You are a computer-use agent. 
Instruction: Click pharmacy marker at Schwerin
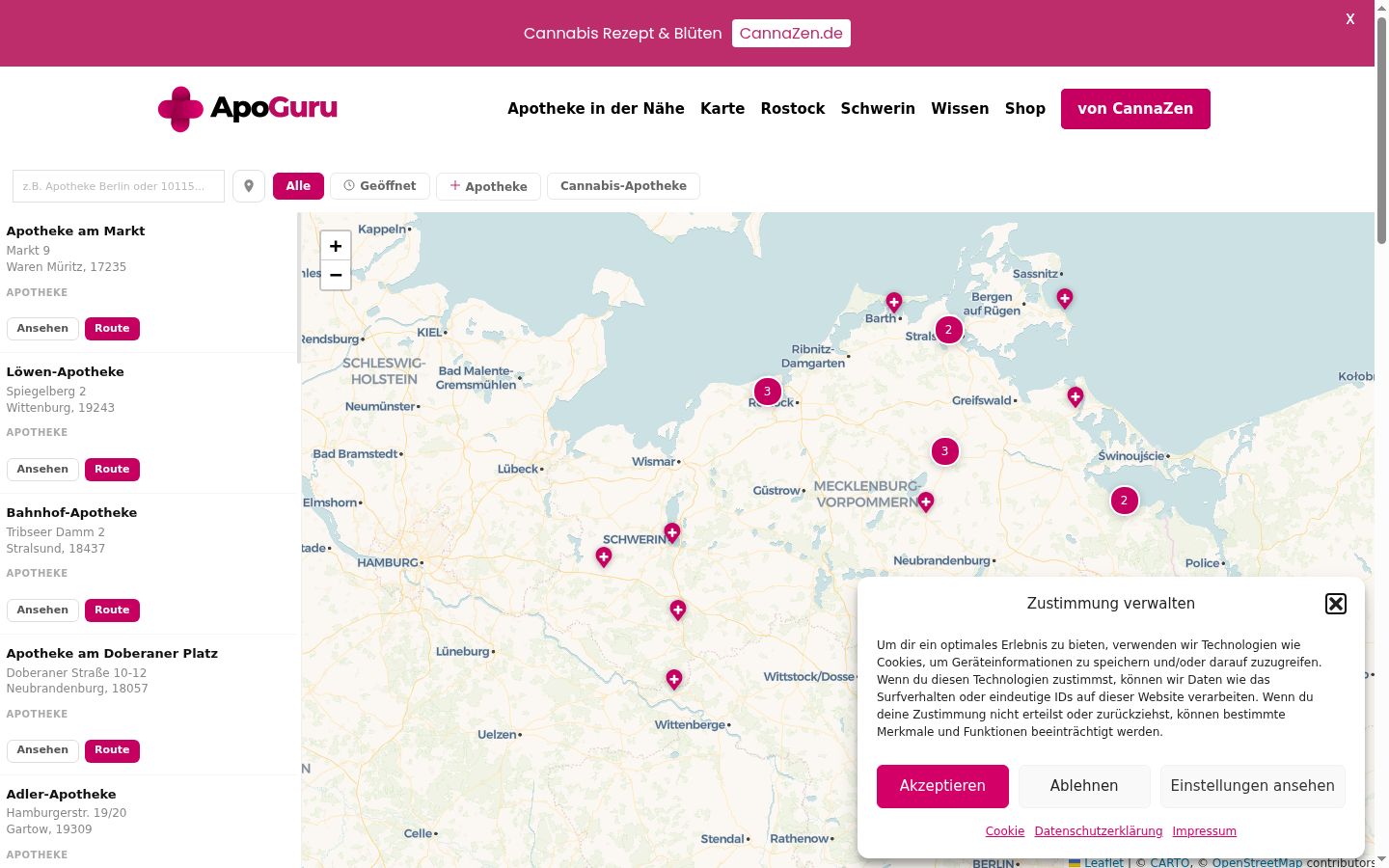pyautogui.click(x=672, y=532)
